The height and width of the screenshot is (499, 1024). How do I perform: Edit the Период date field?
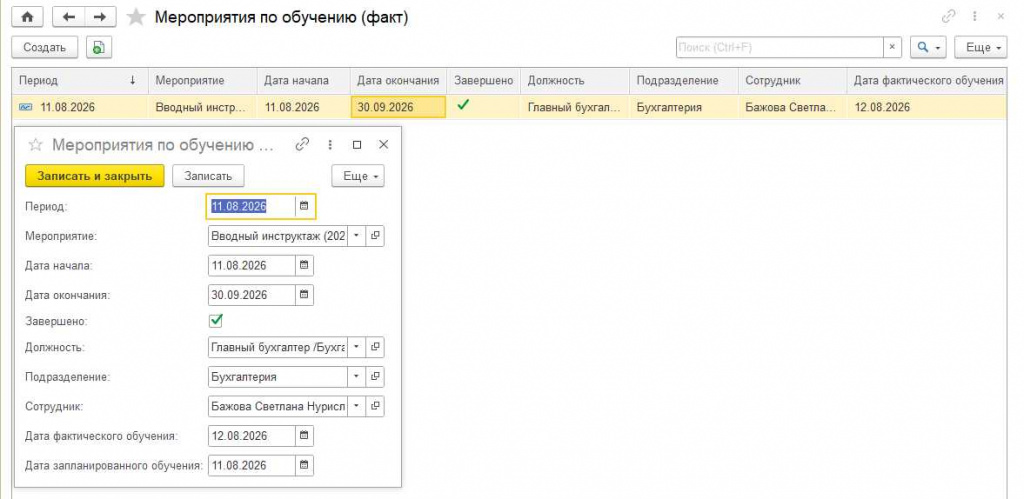[x=251, y=206]
